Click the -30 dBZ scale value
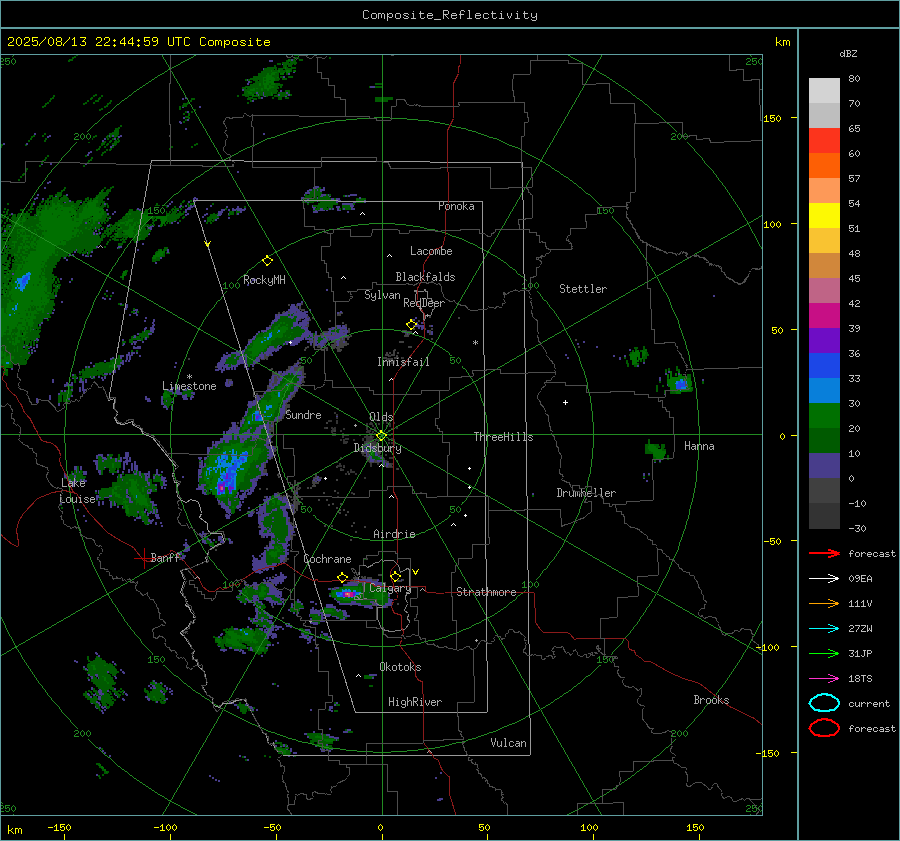 (x=857, y=528)
